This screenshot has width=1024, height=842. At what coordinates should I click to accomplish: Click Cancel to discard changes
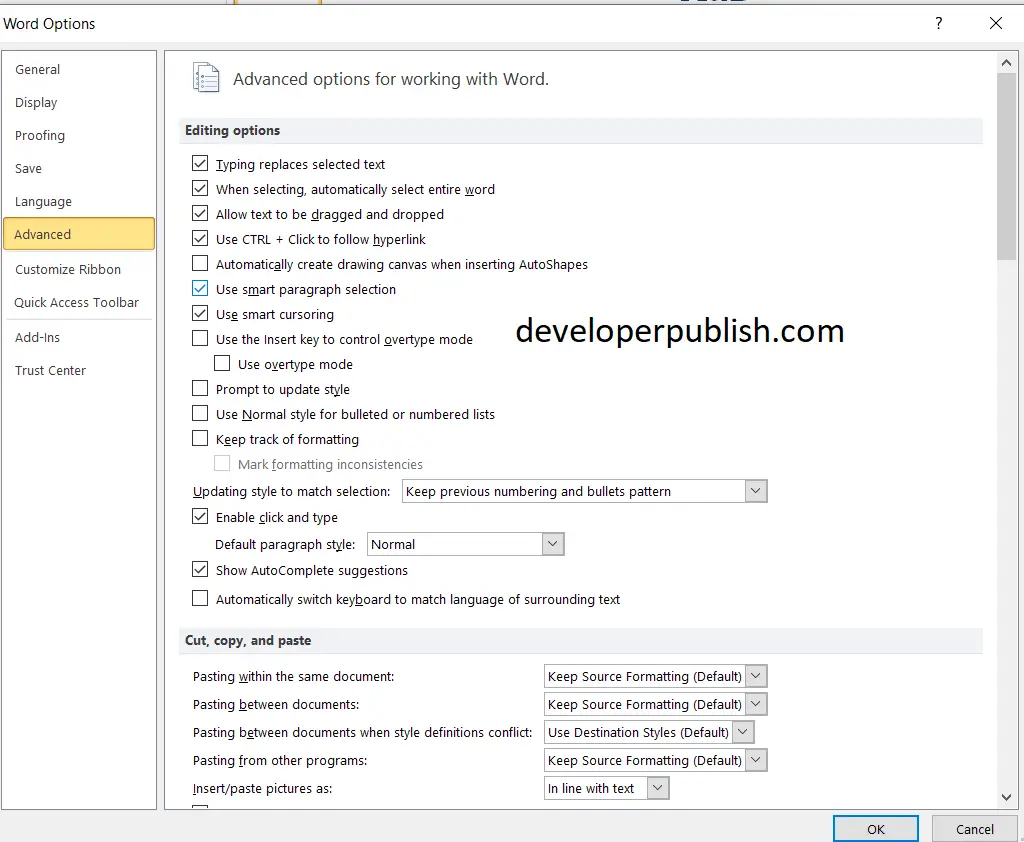click(x=974, y=829)
